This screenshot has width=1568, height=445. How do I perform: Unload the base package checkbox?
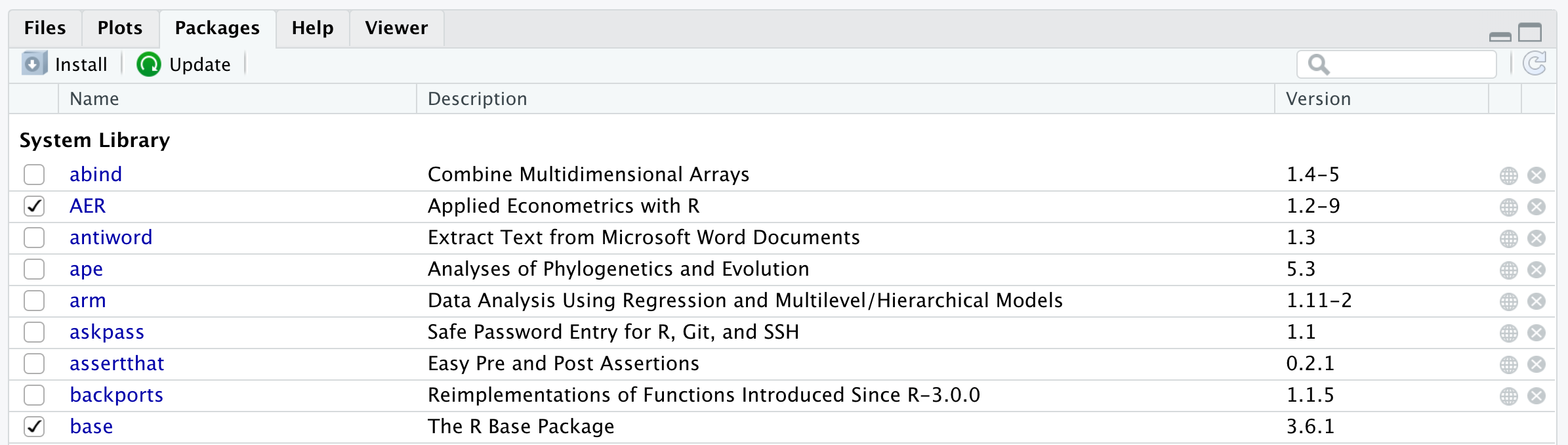click(x=34, y=427)
